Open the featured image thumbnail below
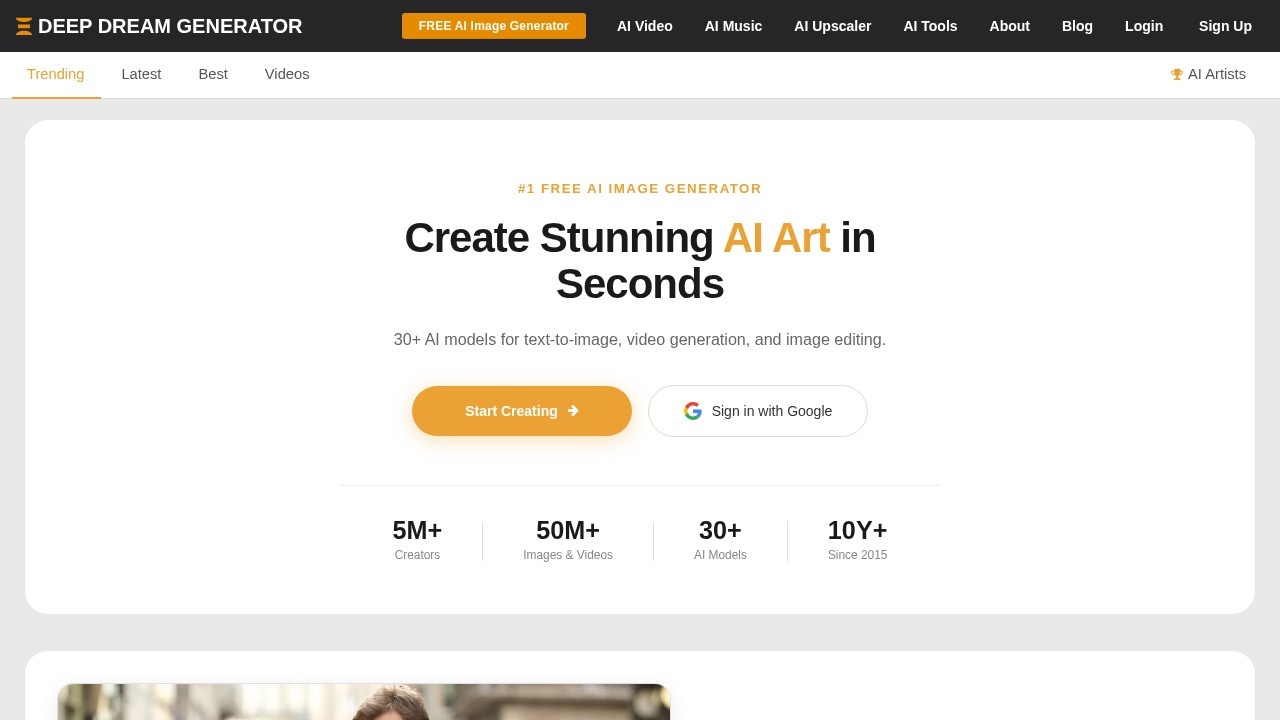 (364, 702)
